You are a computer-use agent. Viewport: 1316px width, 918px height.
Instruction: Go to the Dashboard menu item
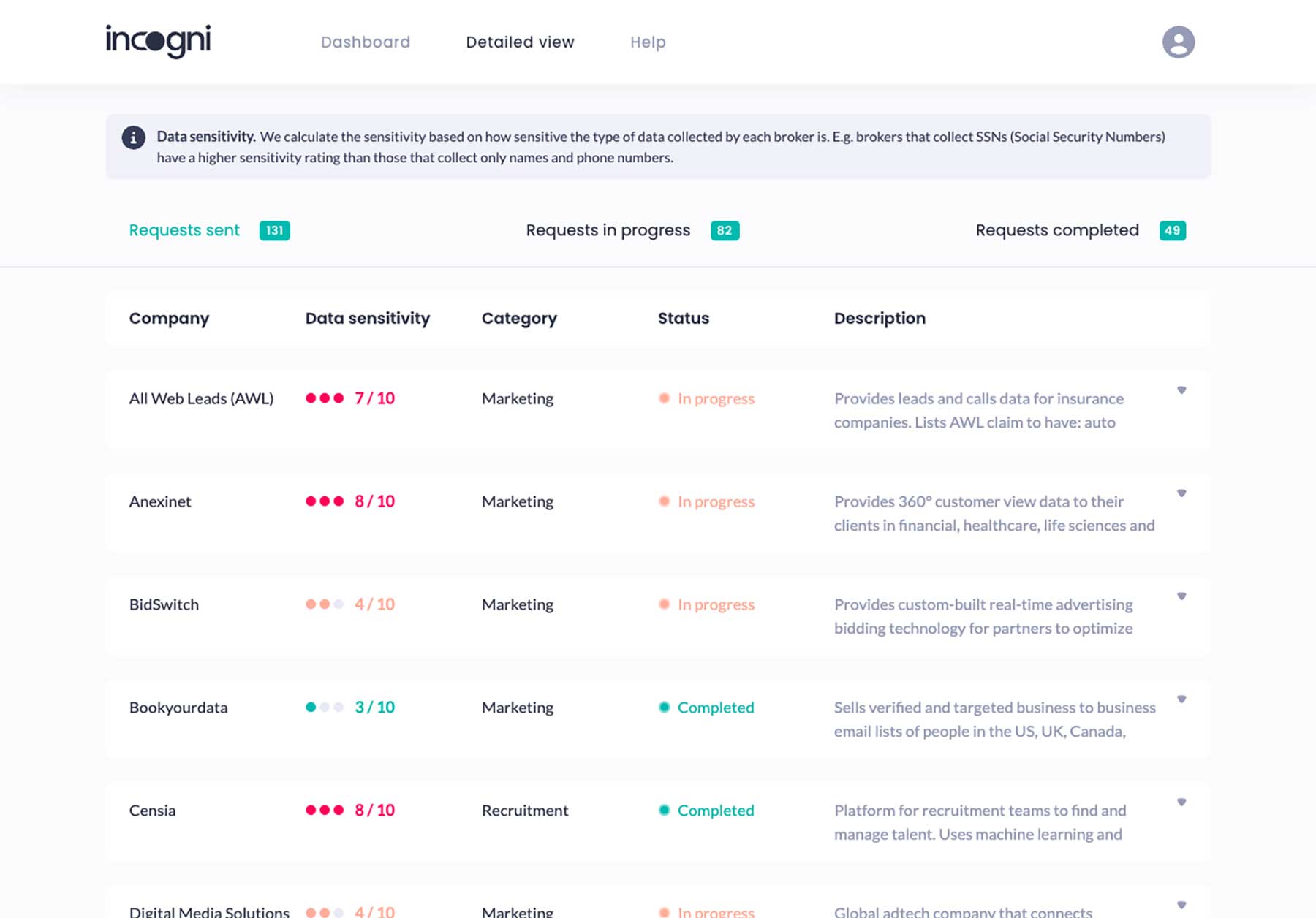click(365, 42)
